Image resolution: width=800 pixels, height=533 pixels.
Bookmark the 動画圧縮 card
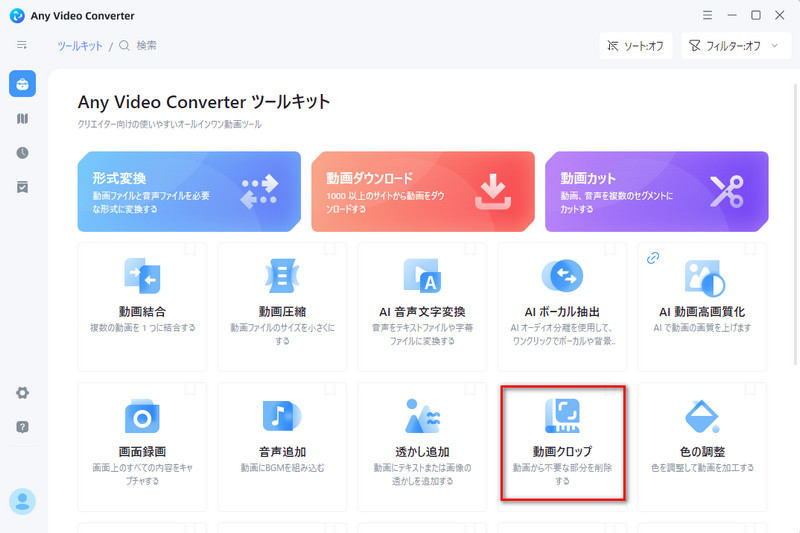pyautogui.click(x=330, y=249)
